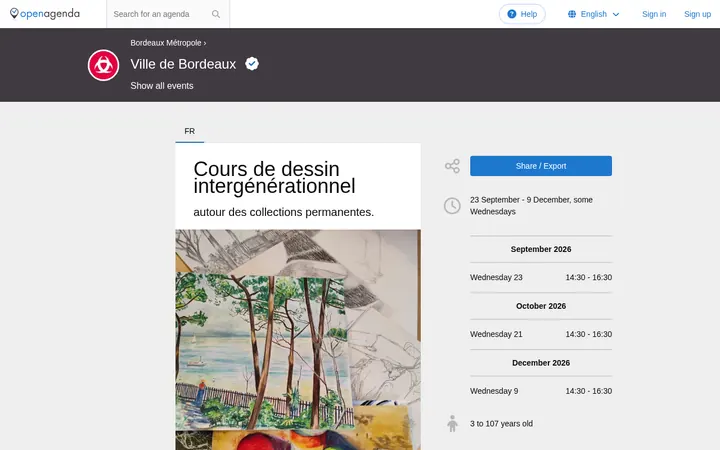Screen dimensions: 720x450
Task: Follow the Show all events link
Action: [x=162, y=86]
